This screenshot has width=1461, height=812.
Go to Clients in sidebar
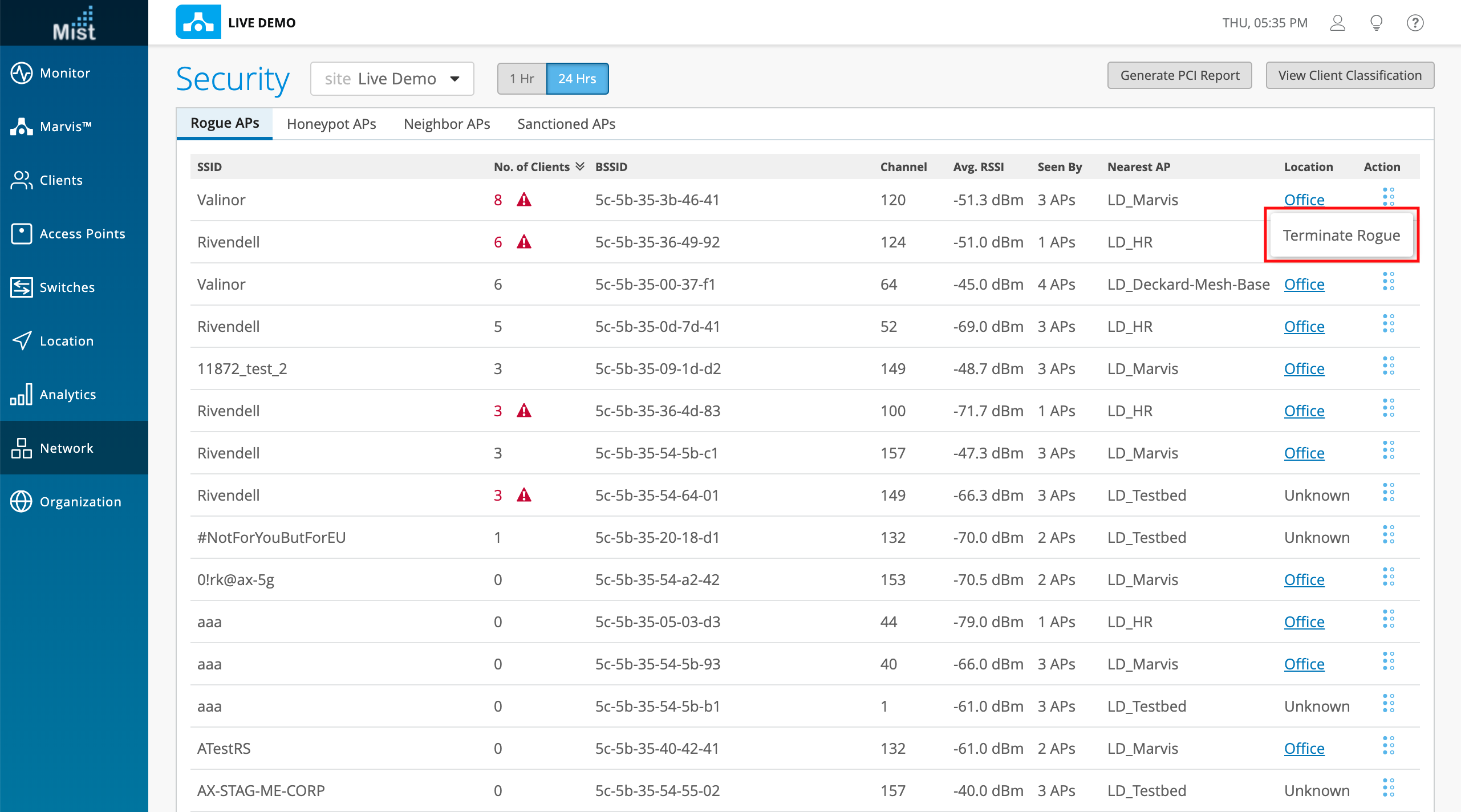(60, 180)
